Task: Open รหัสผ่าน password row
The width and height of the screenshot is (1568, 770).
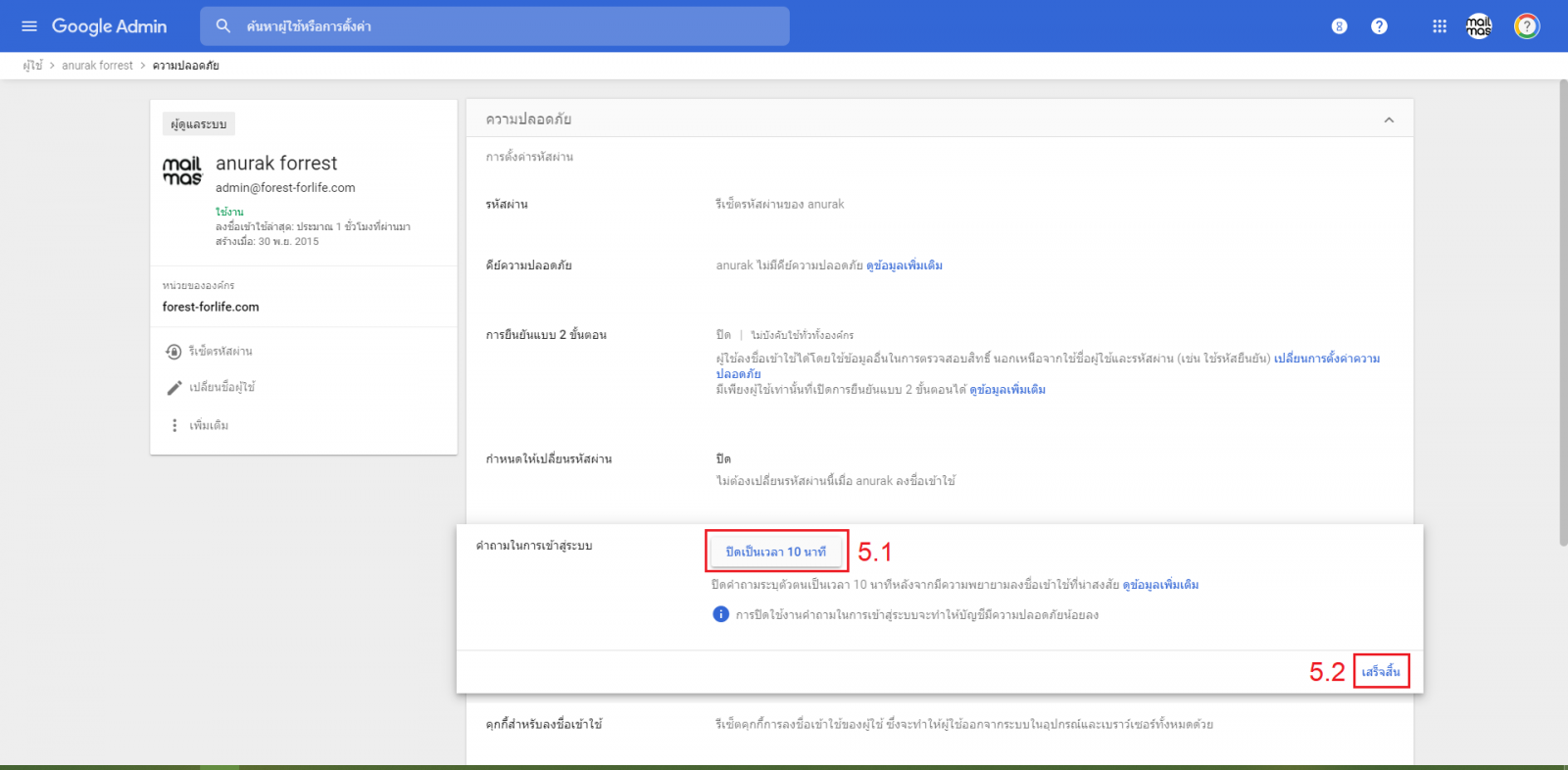Action: pyautogui.click(x=940, y=204)
